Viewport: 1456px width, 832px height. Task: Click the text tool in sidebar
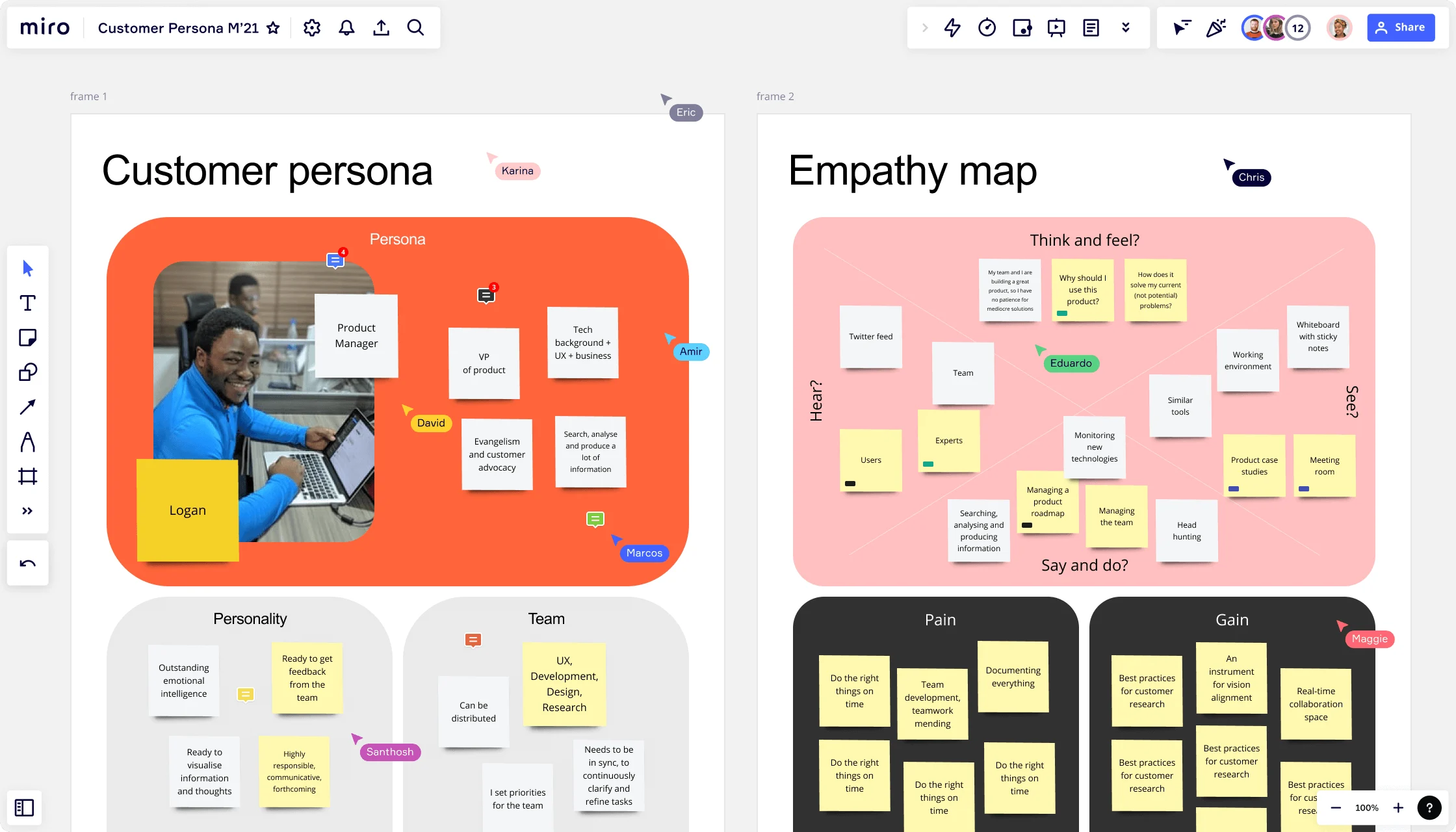[27, 303]
